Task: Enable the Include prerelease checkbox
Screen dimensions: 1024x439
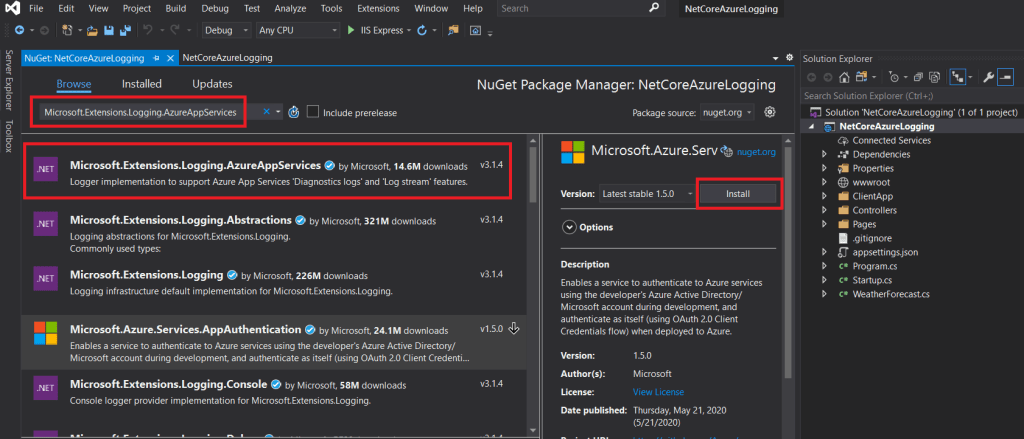Action: [313, 112]
